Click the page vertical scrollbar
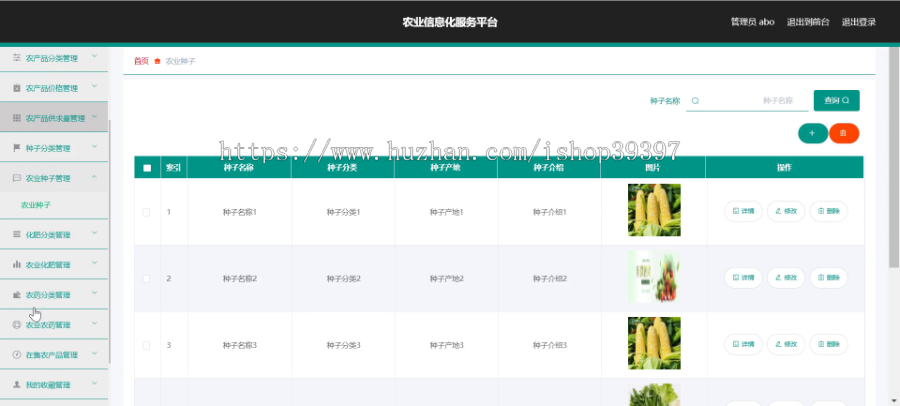The image size is (900, 406). tap(894, 155)
